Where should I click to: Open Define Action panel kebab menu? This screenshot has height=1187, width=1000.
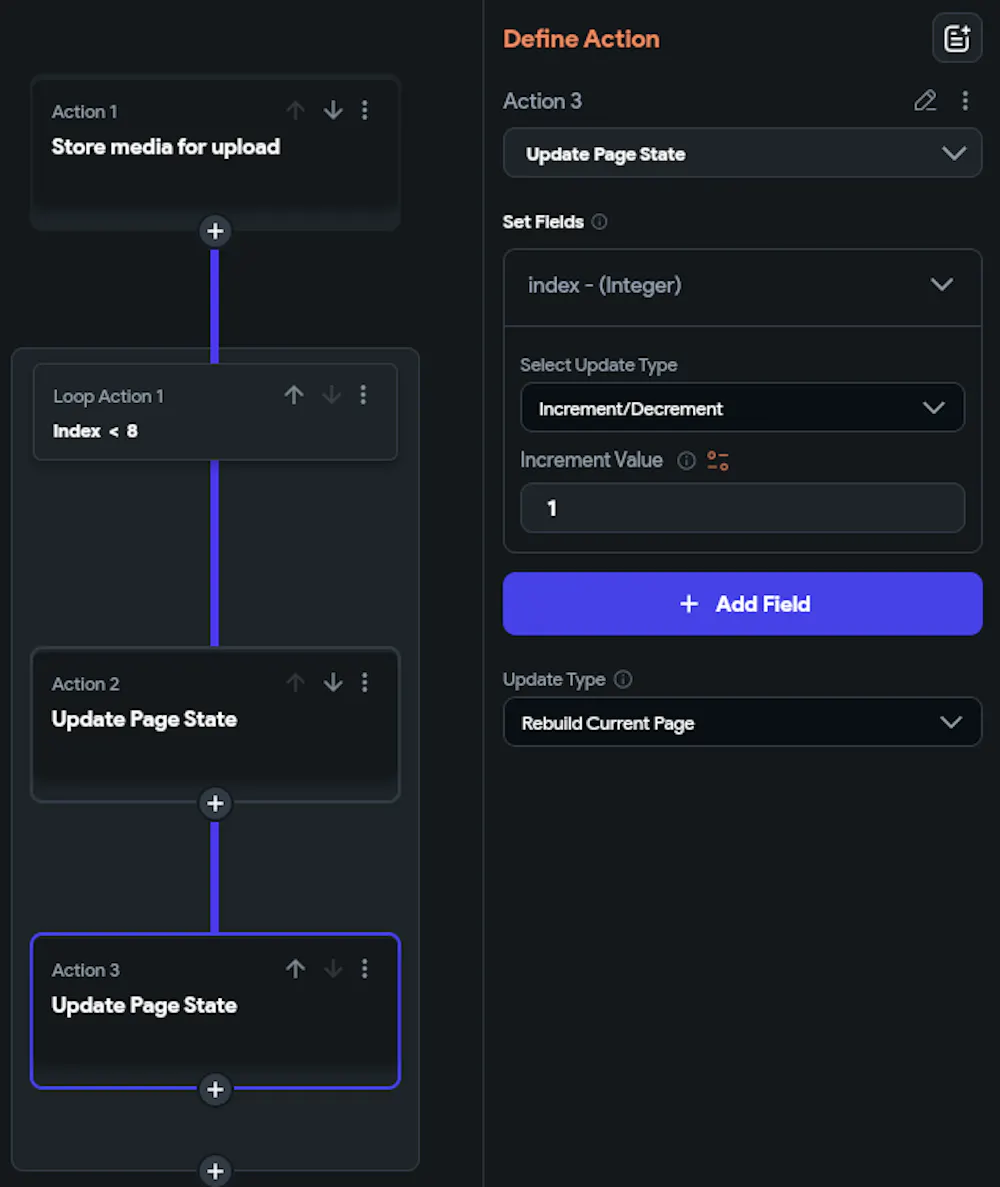(965, 101)
